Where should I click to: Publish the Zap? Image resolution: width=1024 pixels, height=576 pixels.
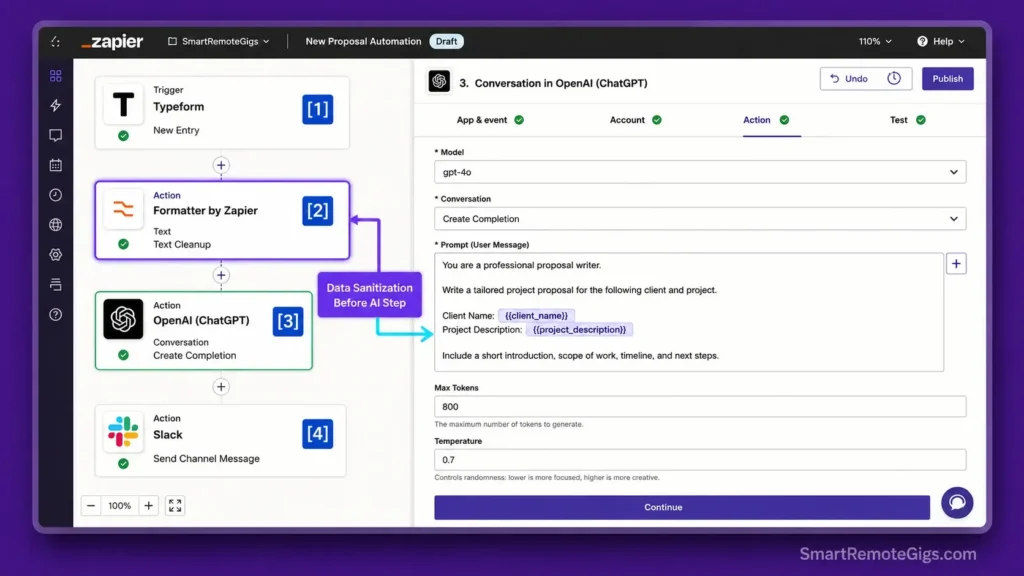point(948,78)
